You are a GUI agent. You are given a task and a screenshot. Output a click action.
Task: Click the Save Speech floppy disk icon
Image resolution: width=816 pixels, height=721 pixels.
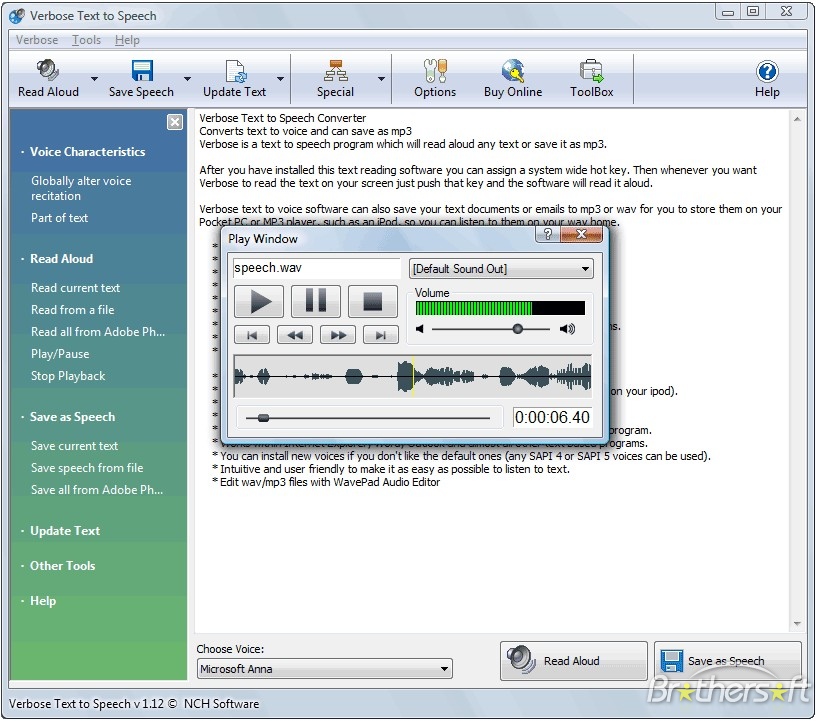point(142,71)
